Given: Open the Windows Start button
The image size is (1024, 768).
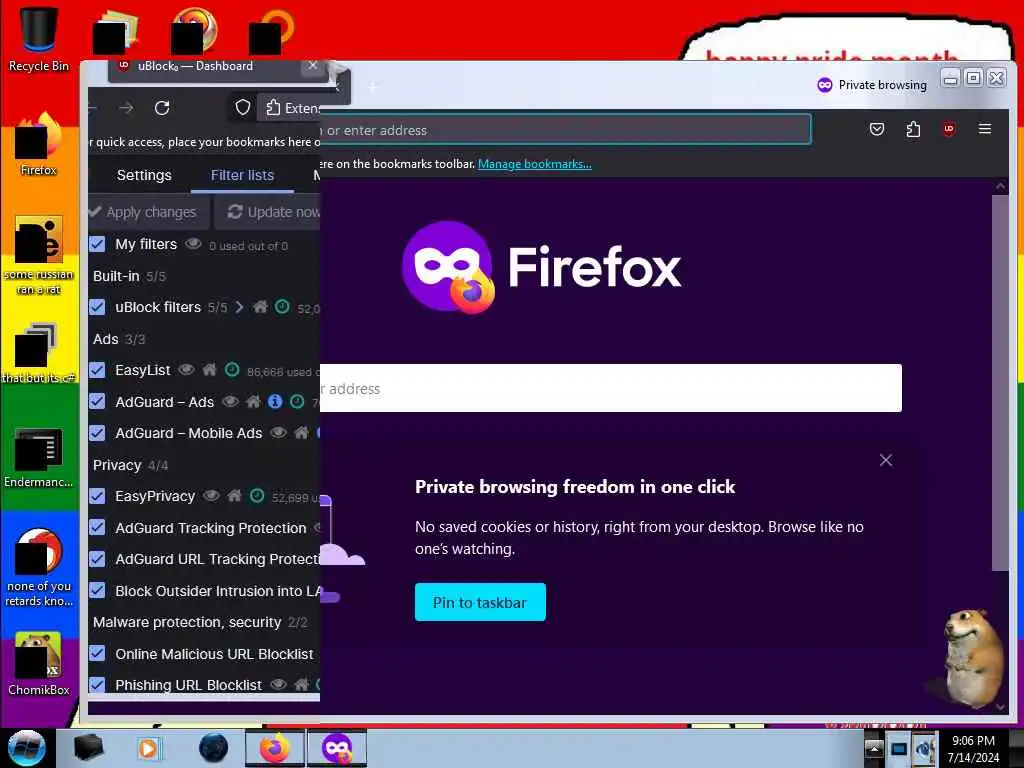Looking at the screenshot, I should tap(27, 748).
